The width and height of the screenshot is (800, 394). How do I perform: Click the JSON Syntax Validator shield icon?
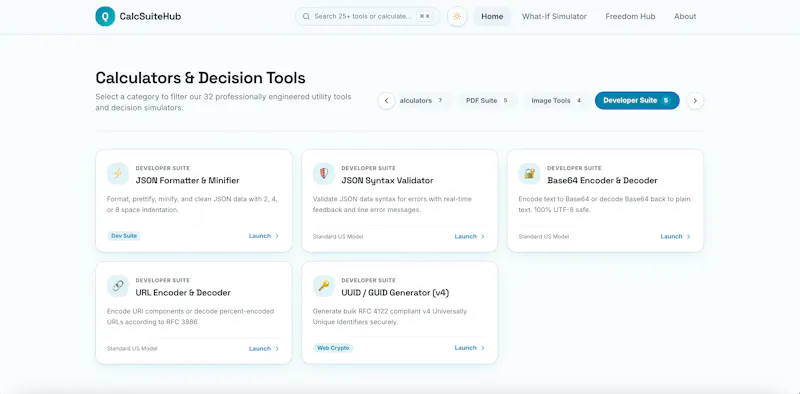(323, 174)
